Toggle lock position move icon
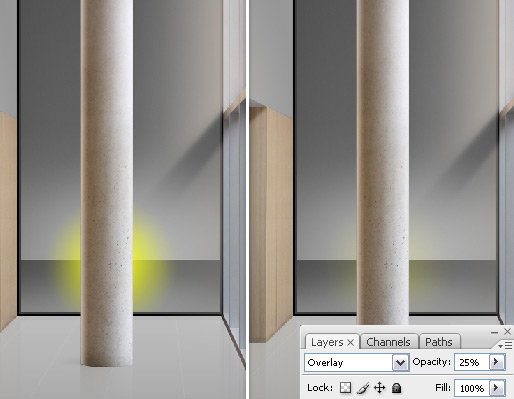The width and height of the screenshot is (514, 399). pos(379,388)
